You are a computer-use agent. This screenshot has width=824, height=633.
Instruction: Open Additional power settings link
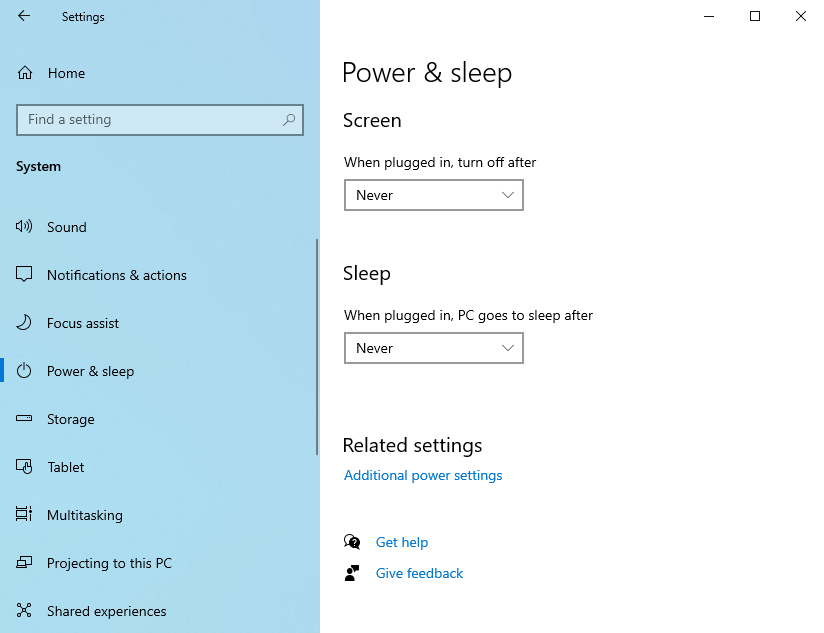click(x=423, y=475)
